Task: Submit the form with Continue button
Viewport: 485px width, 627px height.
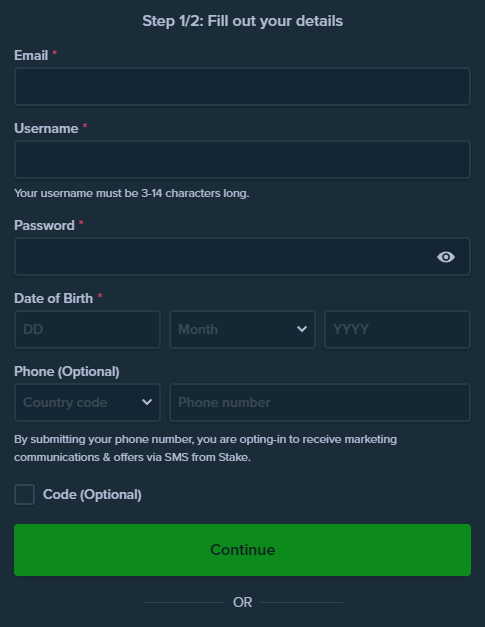Action: pyautogui.click(x=242, y=550)
